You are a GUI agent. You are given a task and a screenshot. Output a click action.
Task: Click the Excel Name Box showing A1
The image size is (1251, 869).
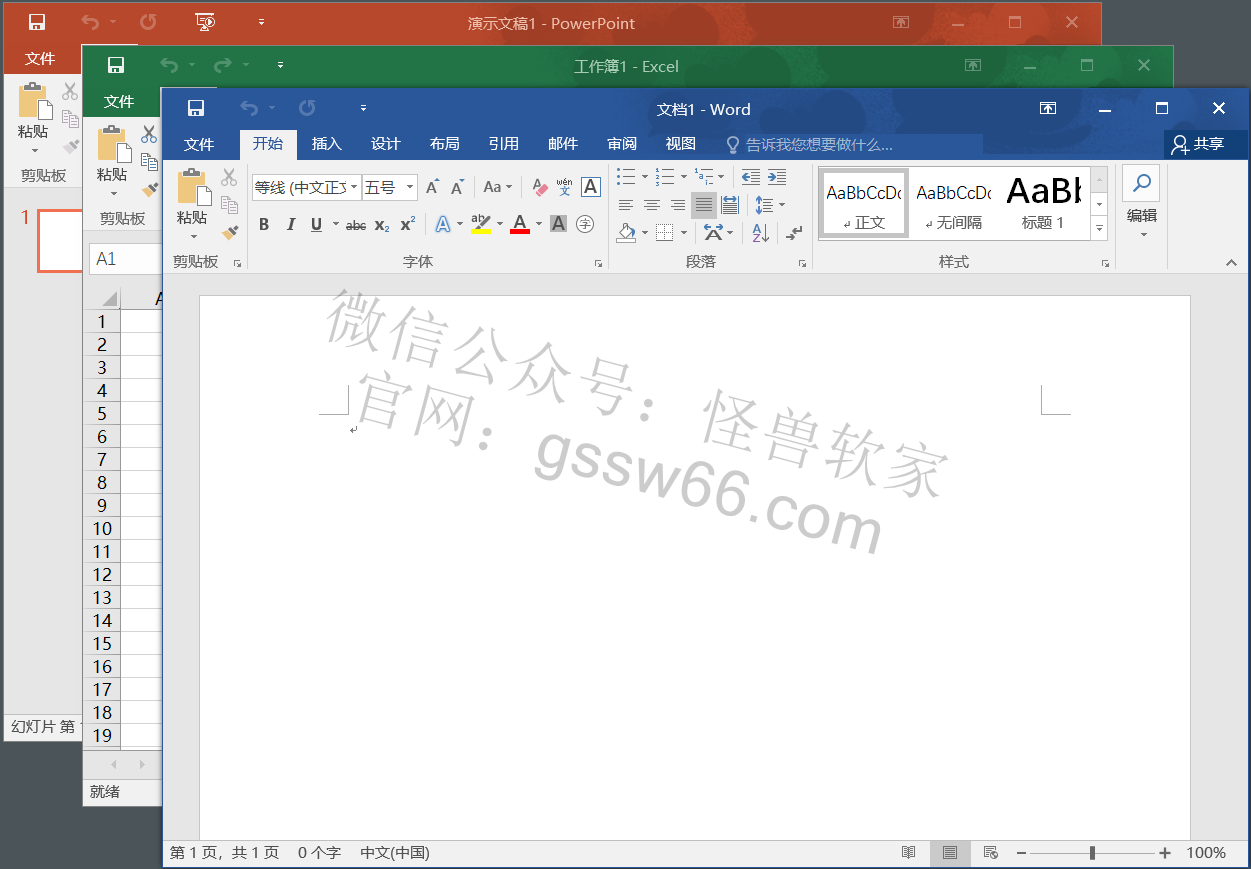(x=125, y=259)
